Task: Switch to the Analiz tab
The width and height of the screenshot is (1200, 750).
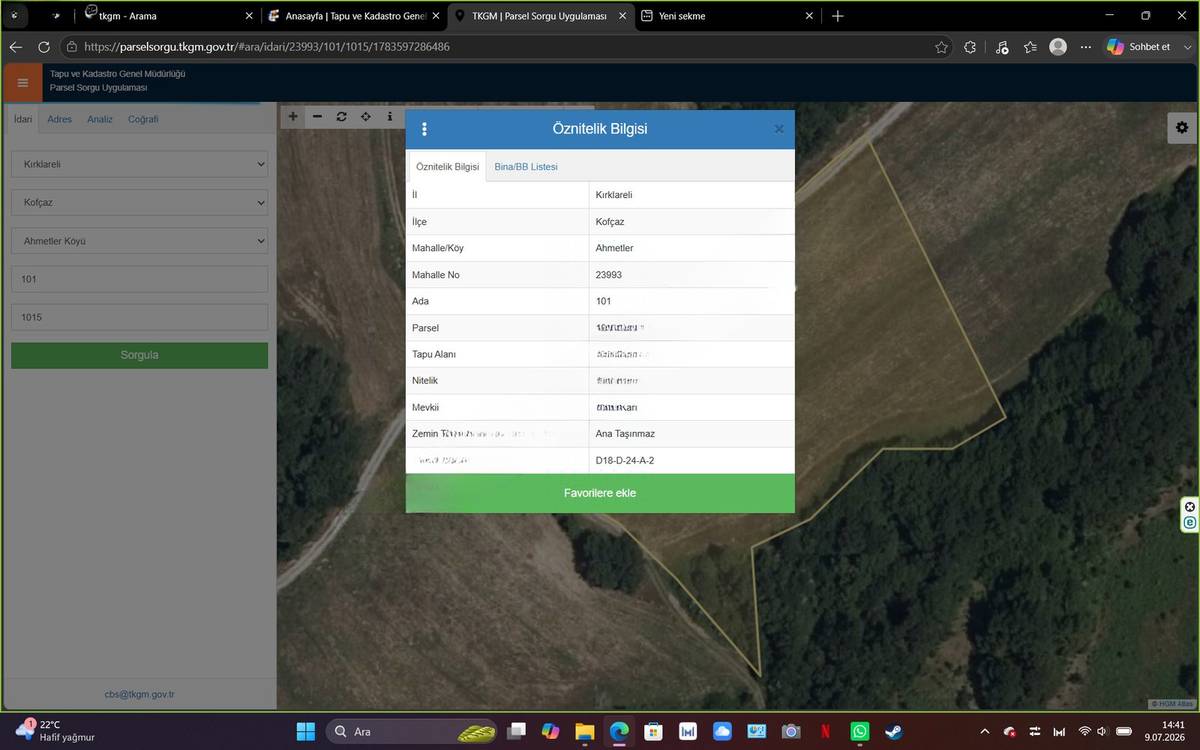Action: tap(100, 119)
